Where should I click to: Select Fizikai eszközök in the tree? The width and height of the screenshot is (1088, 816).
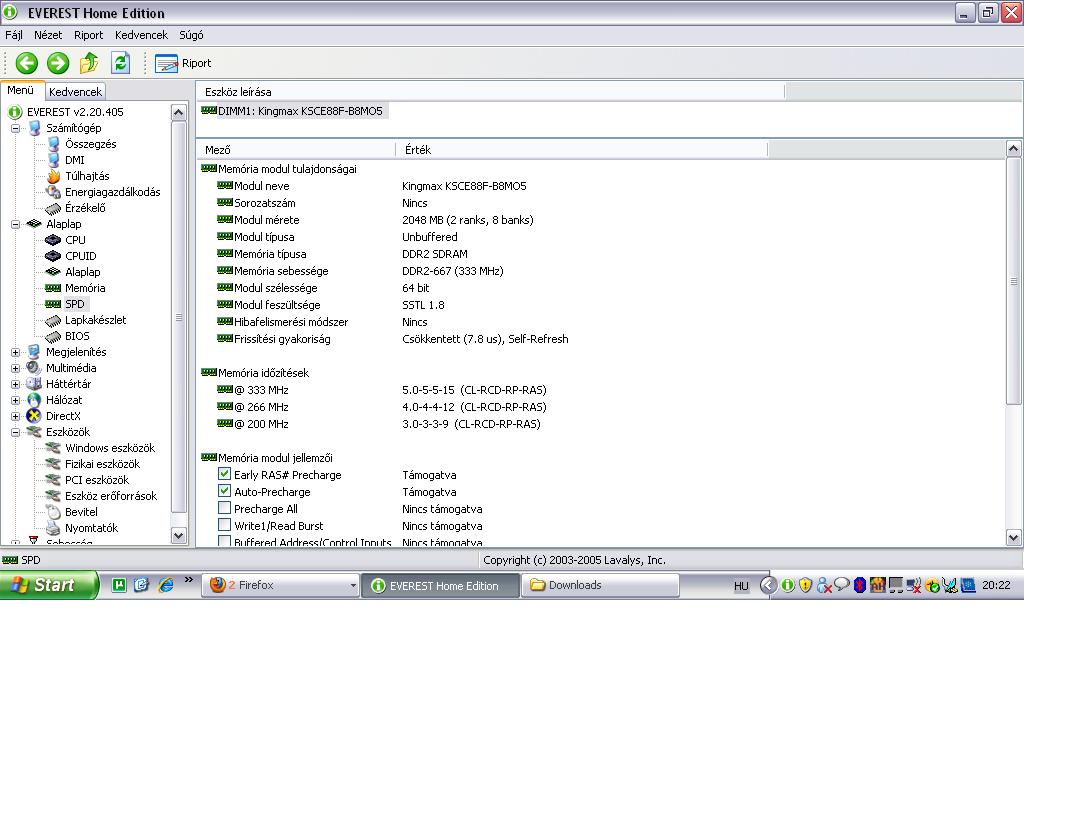point(102,464)
